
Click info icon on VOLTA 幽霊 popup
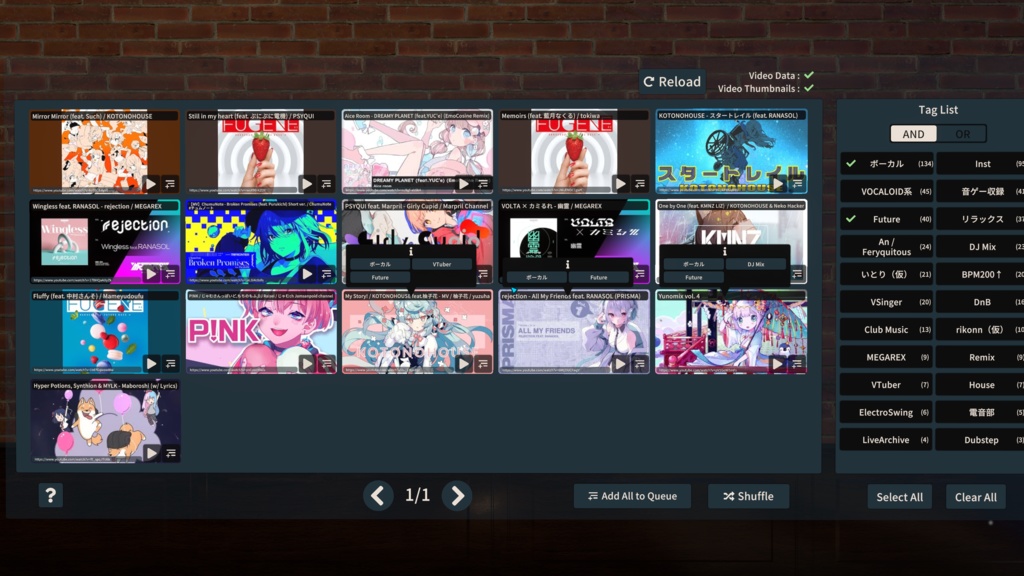[x=568, y=264]
